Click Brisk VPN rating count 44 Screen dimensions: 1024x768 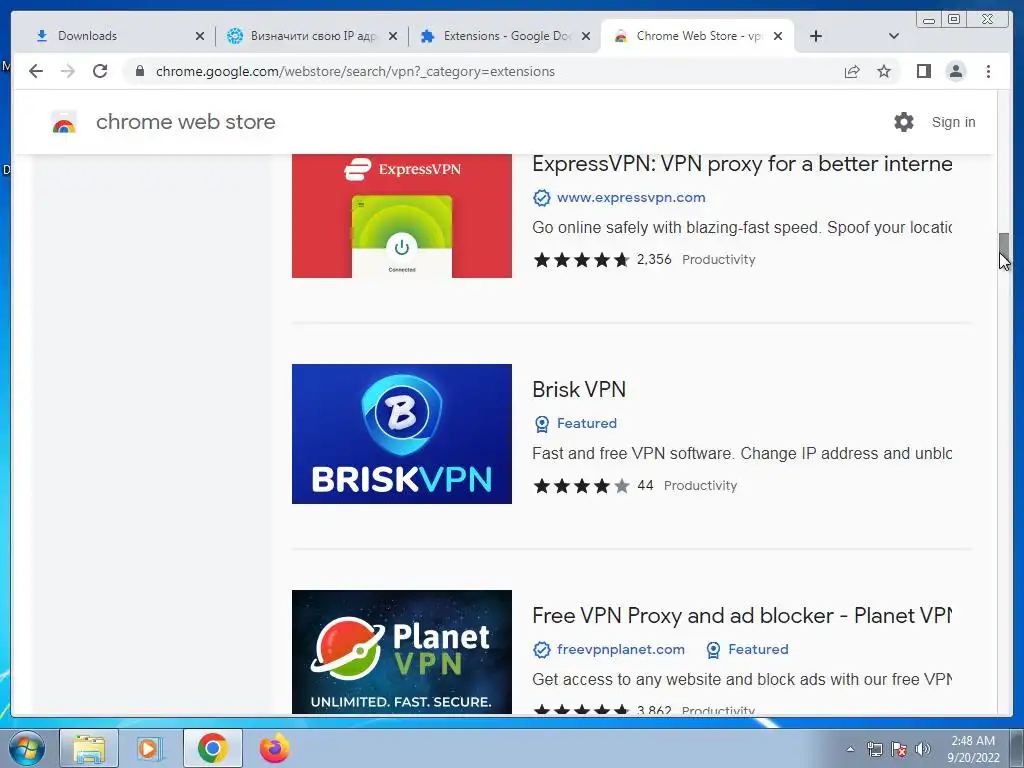click(645, 485)
